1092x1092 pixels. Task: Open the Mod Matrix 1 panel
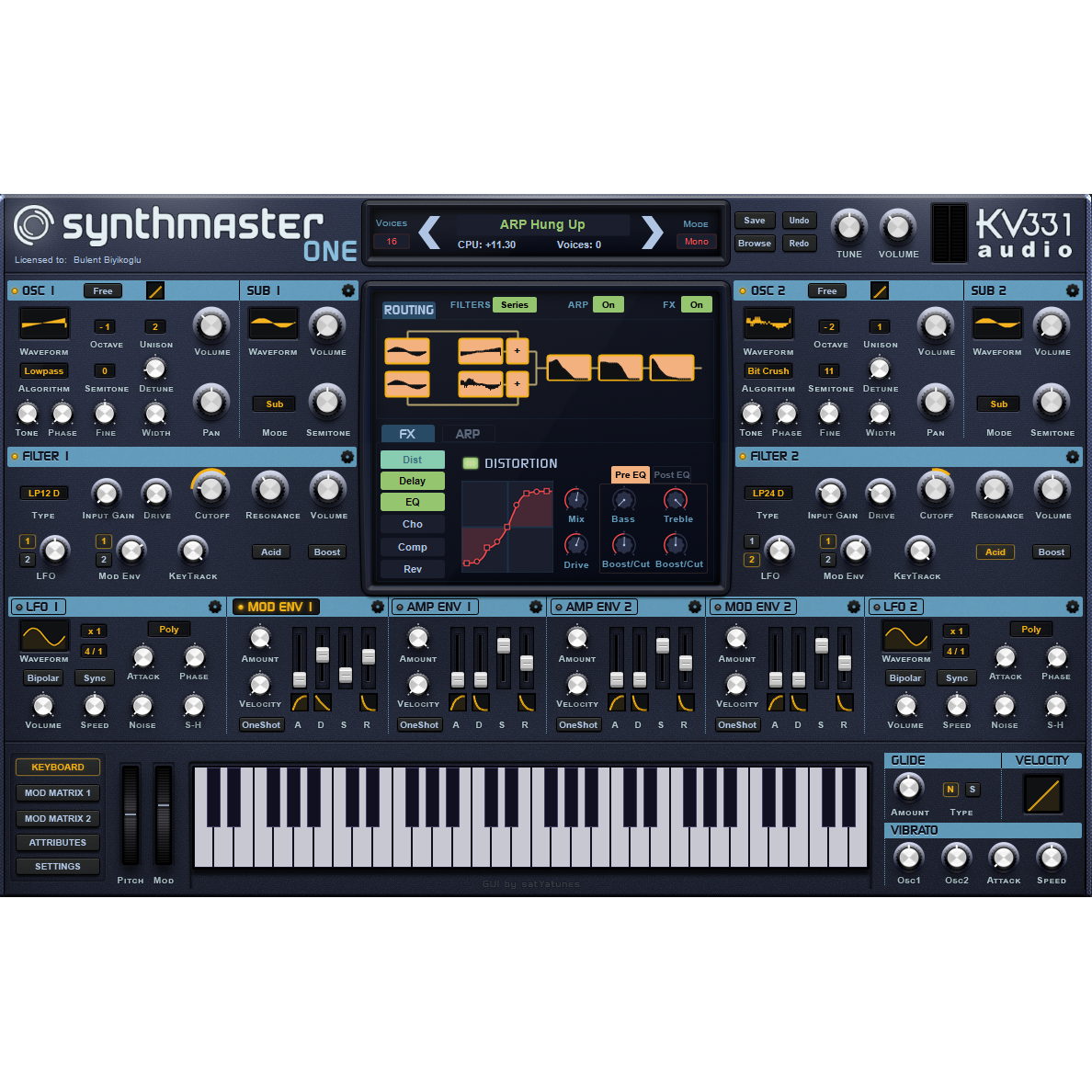pos(57,792)
